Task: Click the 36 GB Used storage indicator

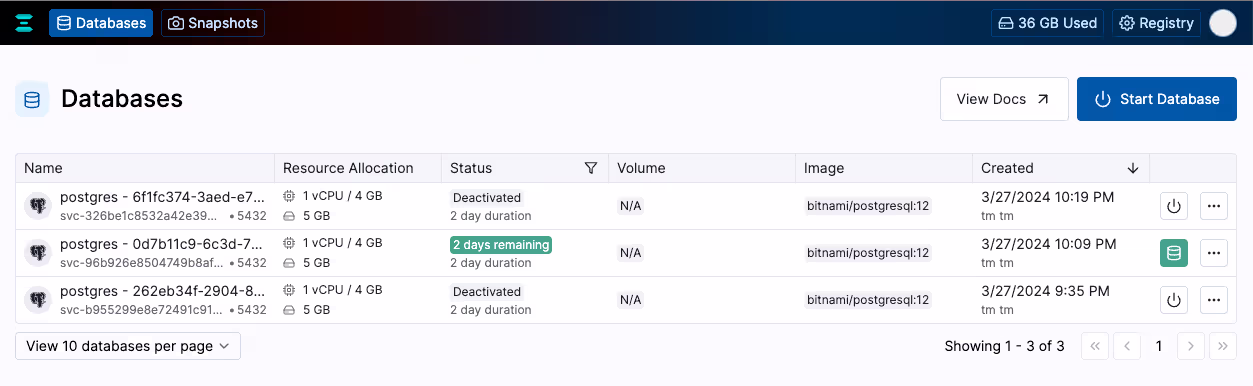Action: 1047,23
